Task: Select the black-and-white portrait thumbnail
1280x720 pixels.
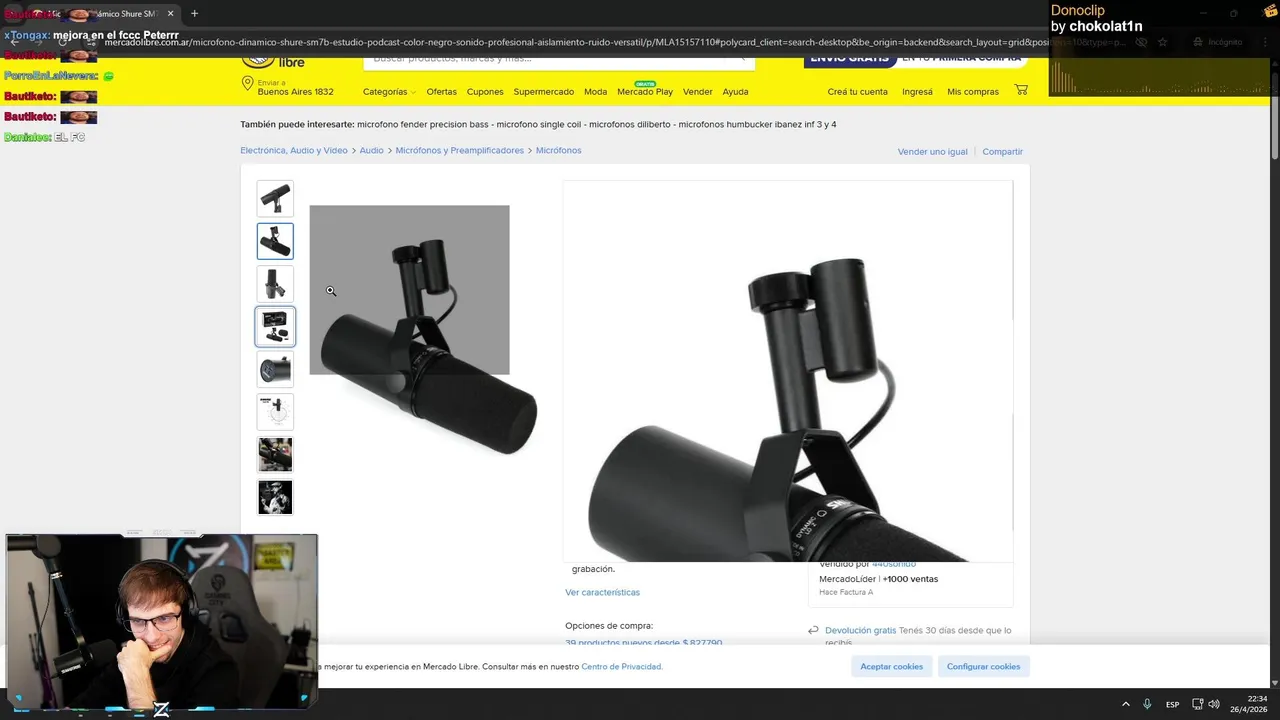Action: click(x=275, y=497)
